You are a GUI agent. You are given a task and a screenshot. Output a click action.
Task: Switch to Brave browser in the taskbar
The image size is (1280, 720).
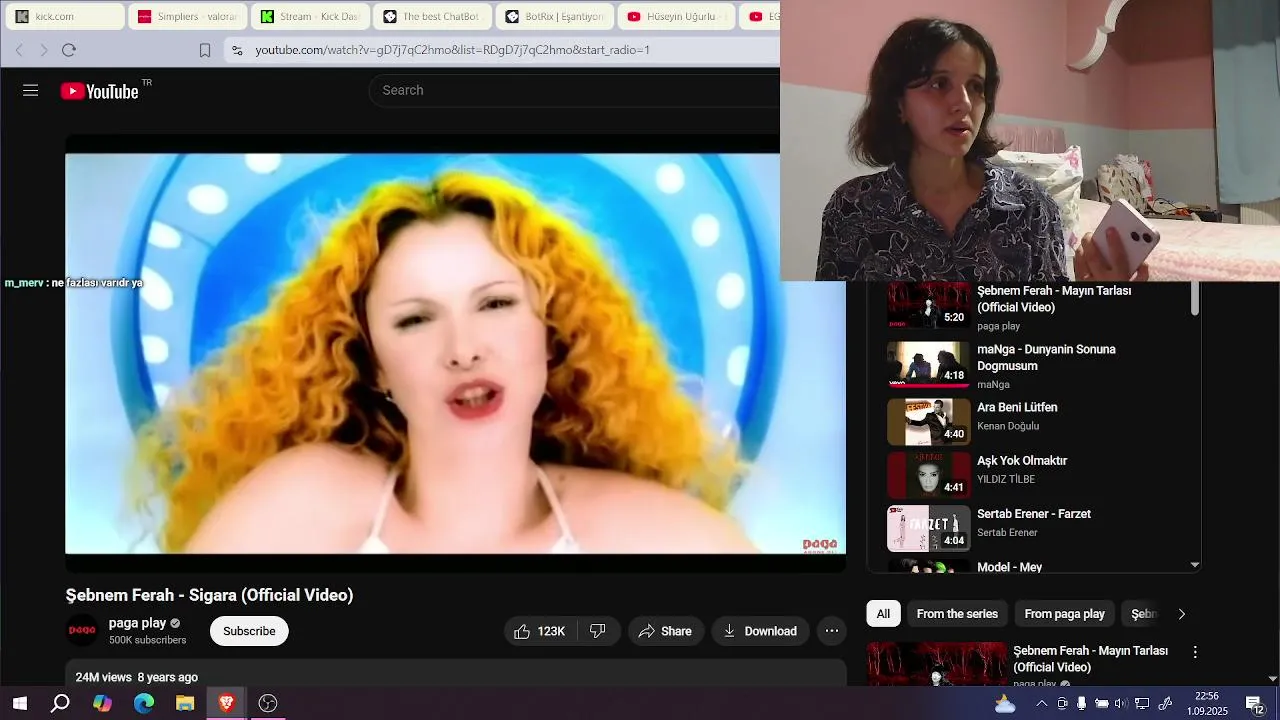click(226, 703)
